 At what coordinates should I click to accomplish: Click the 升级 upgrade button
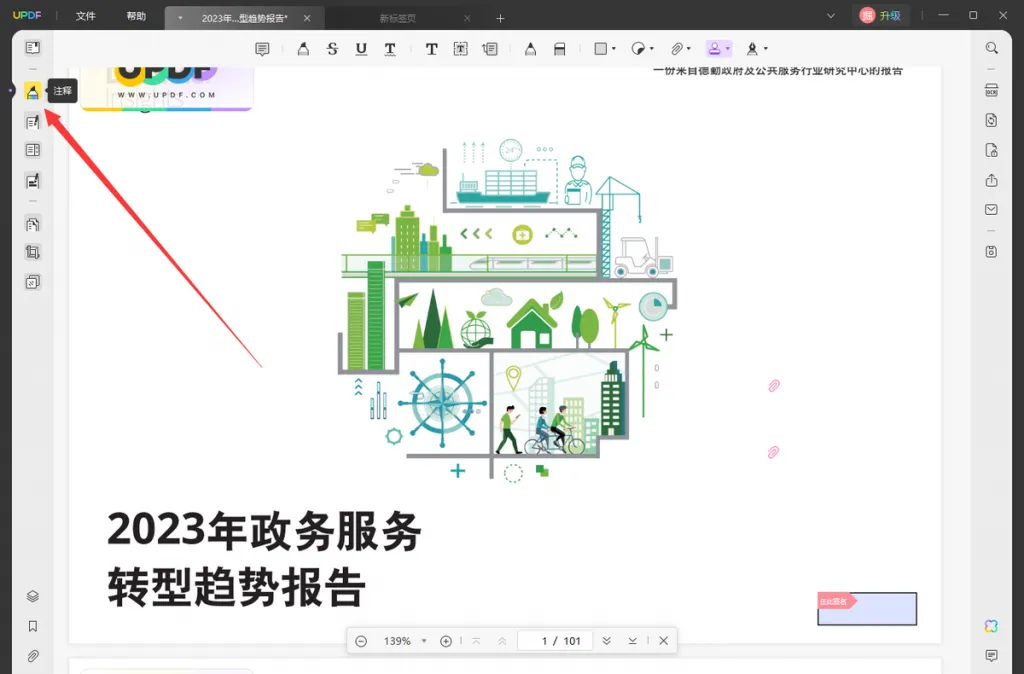(880, 16)
